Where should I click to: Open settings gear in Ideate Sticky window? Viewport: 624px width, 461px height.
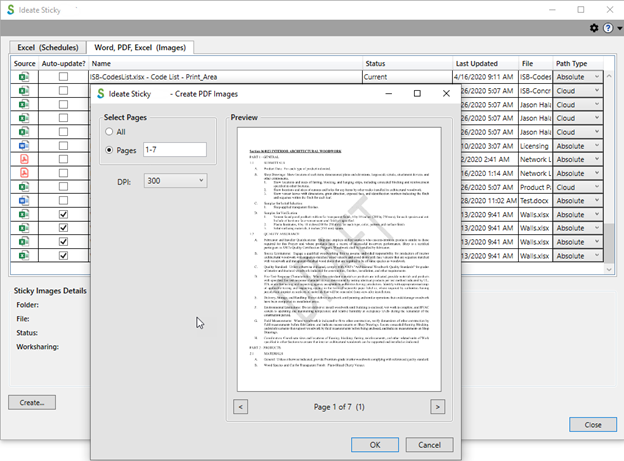pyautogui.click(x=594, y=28)
